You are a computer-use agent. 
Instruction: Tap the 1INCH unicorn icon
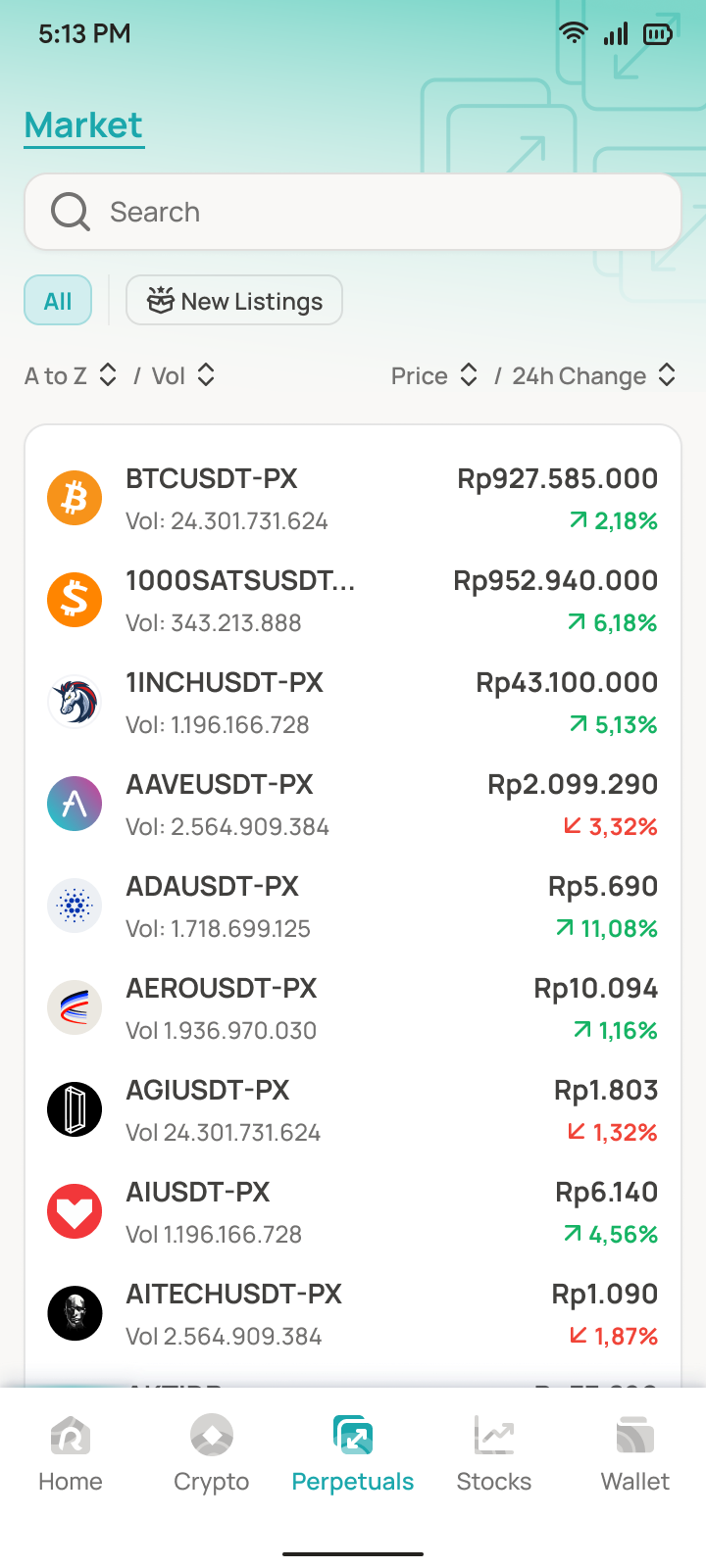pyautogui.click(x=75, y=702)
